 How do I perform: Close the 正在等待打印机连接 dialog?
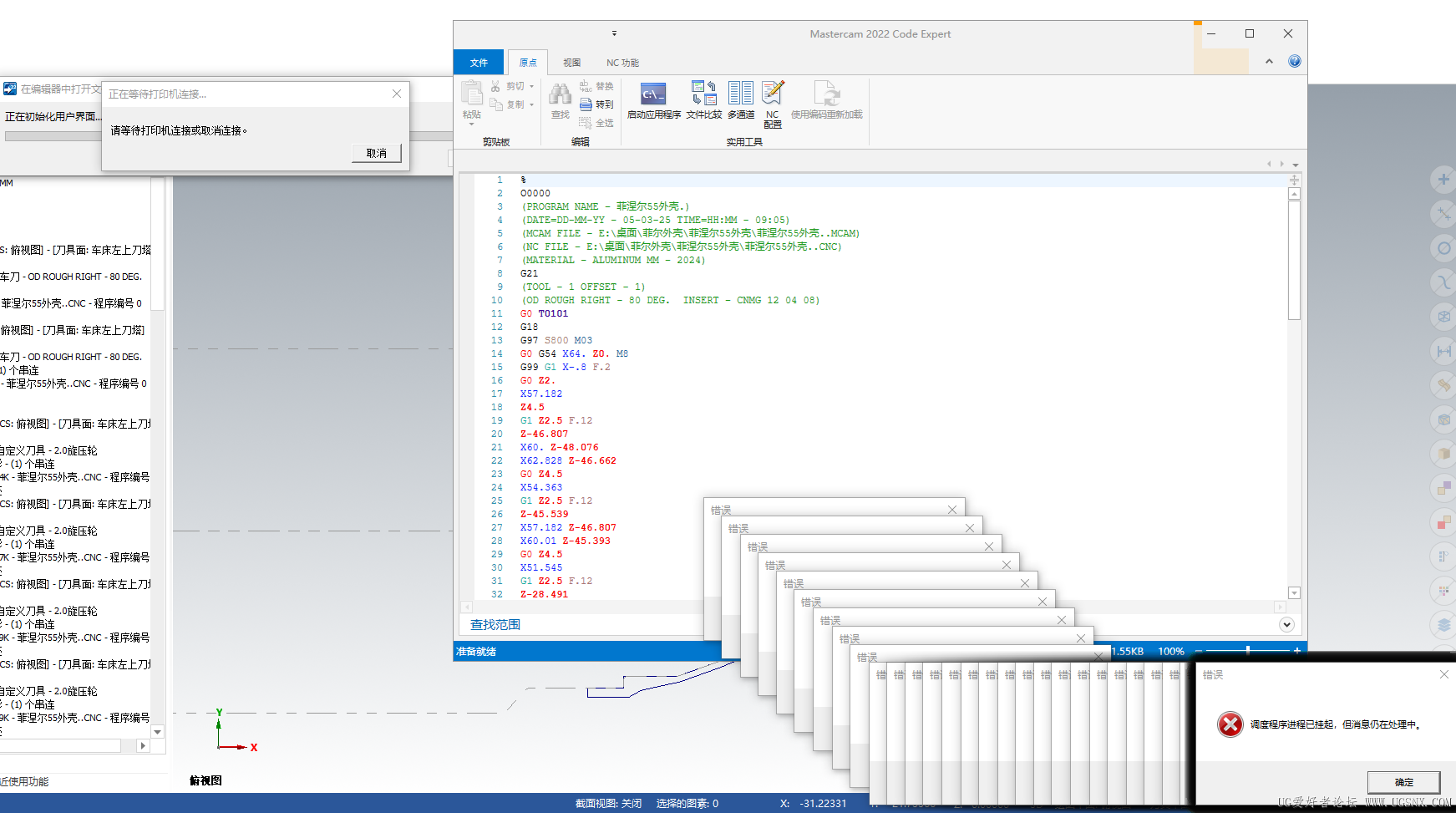pos(397,94)
